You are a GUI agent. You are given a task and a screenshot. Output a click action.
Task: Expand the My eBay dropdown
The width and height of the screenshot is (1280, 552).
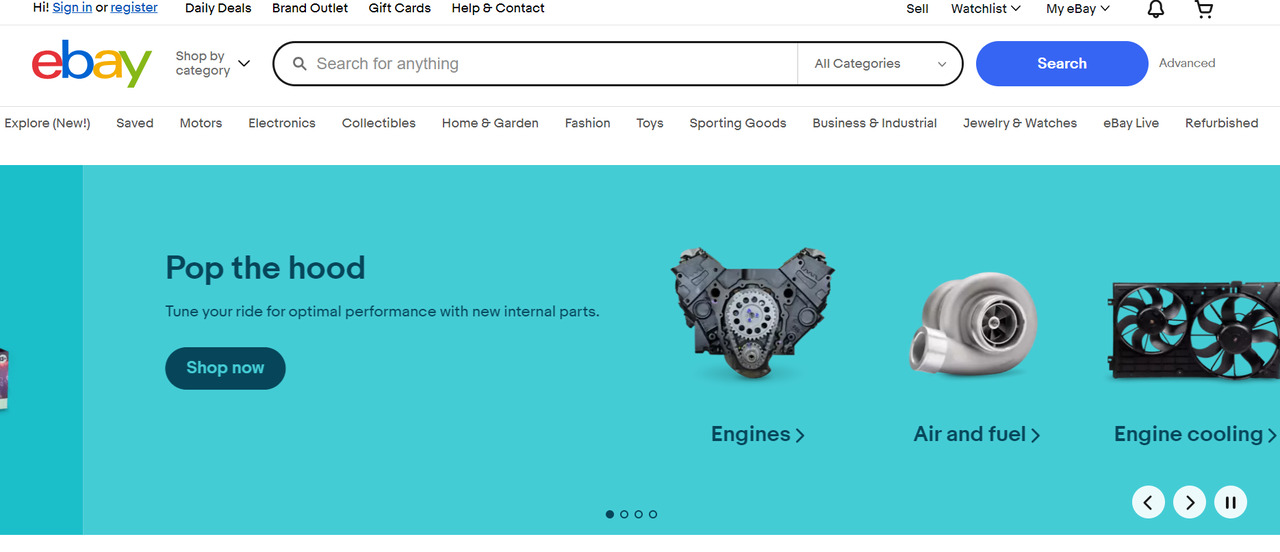click(x=1077, y=9)
